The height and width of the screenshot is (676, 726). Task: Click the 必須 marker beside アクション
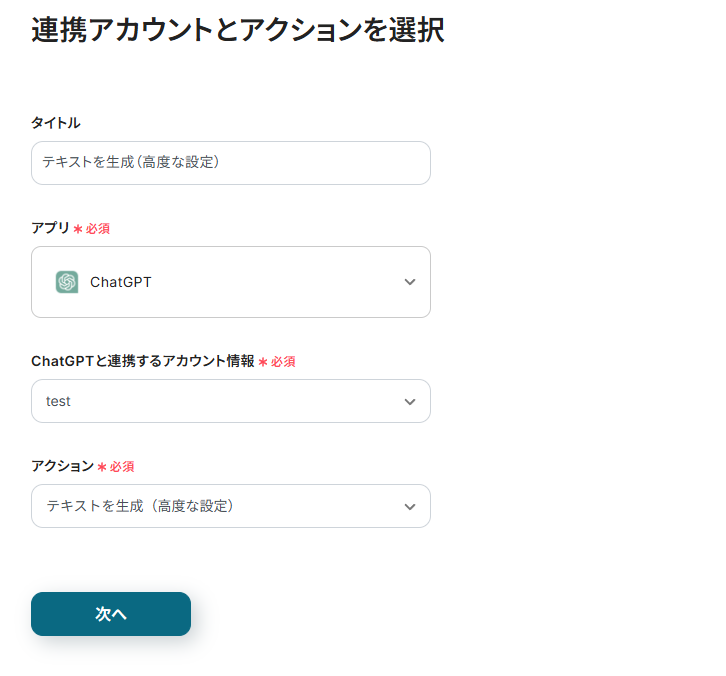pyautogui.click(x=122, y=467)
